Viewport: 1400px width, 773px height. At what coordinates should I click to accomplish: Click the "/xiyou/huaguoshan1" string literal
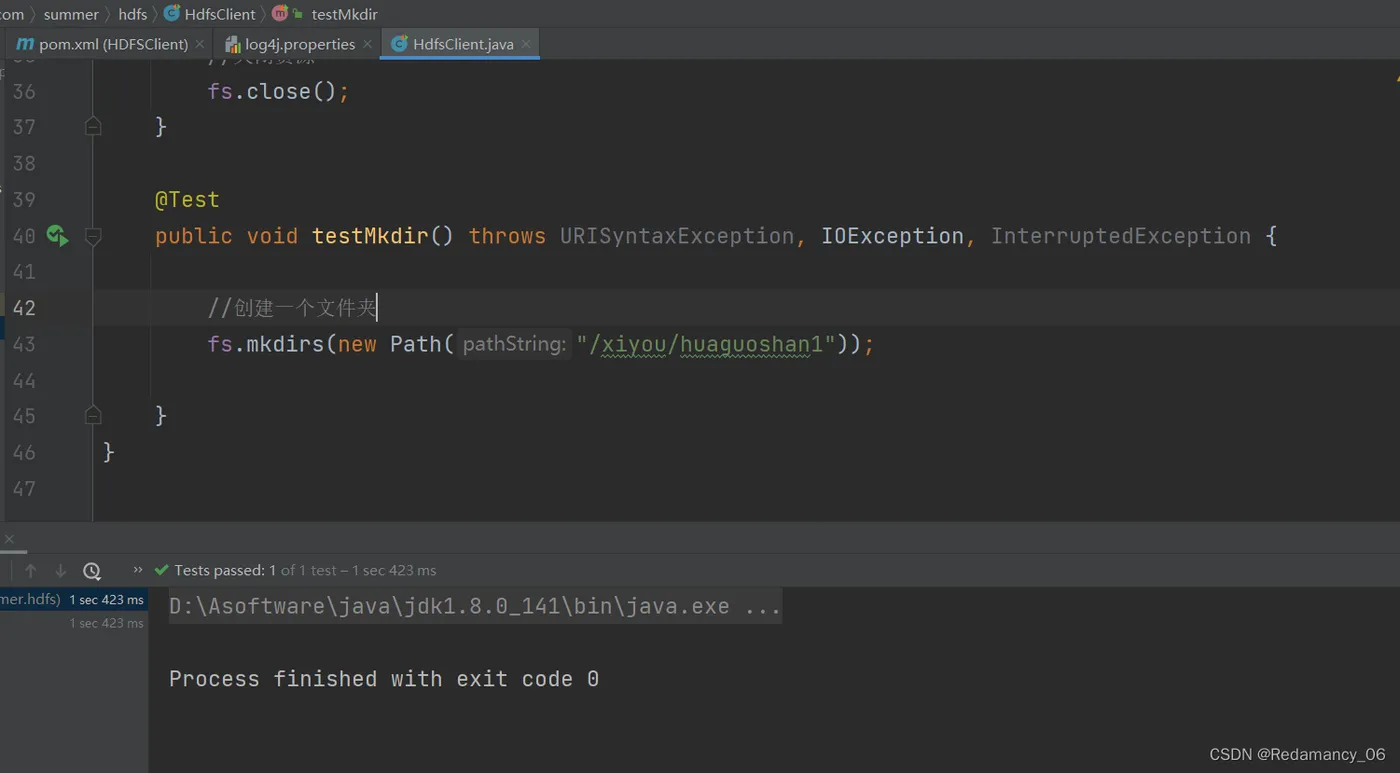click(706, 344)
